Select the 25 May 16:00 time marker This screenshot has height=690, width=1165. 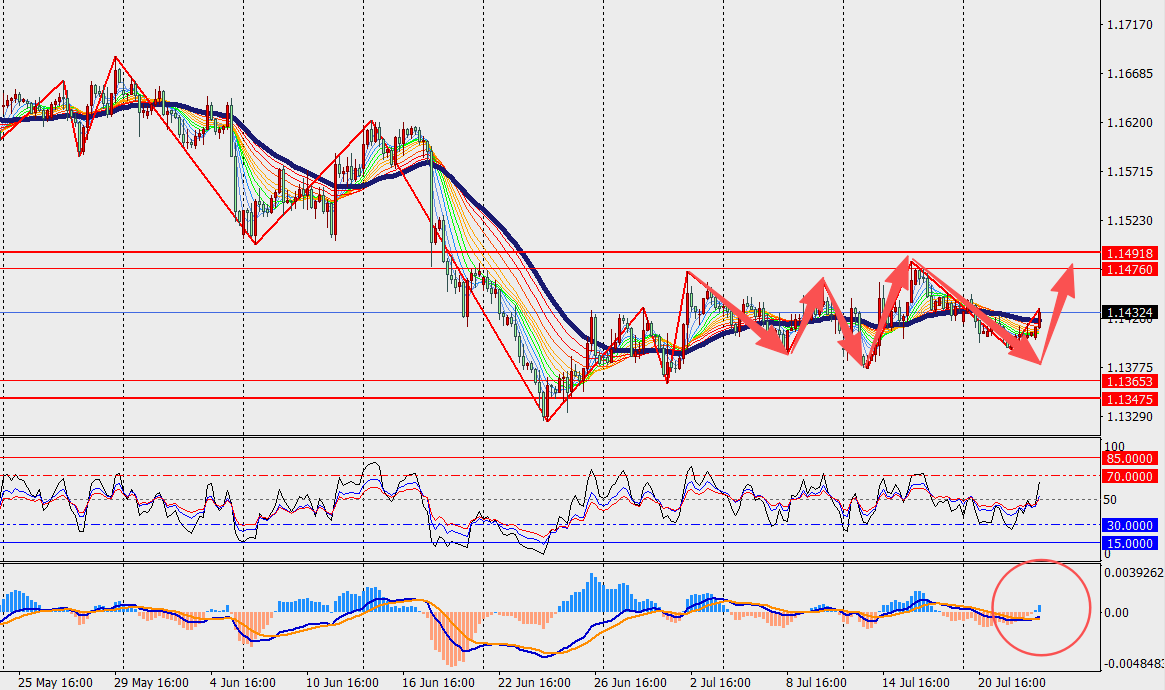[x=55, y=683]
